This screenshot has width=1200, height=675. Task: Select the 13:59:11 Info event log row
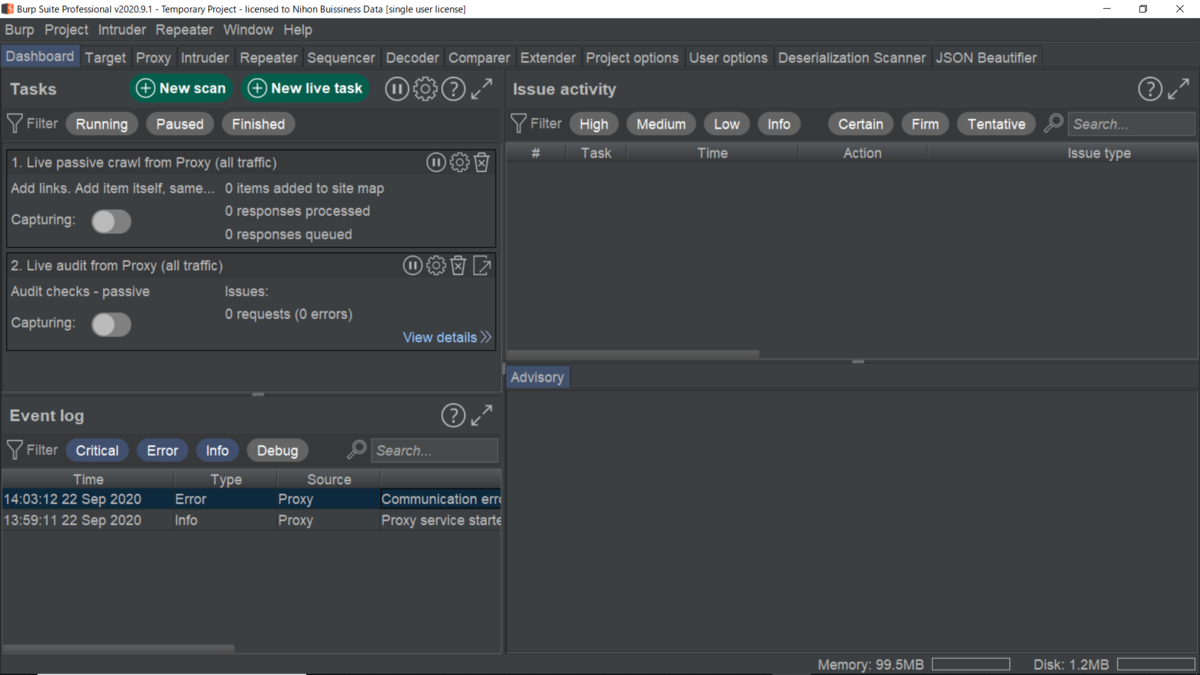pos(251,520)
